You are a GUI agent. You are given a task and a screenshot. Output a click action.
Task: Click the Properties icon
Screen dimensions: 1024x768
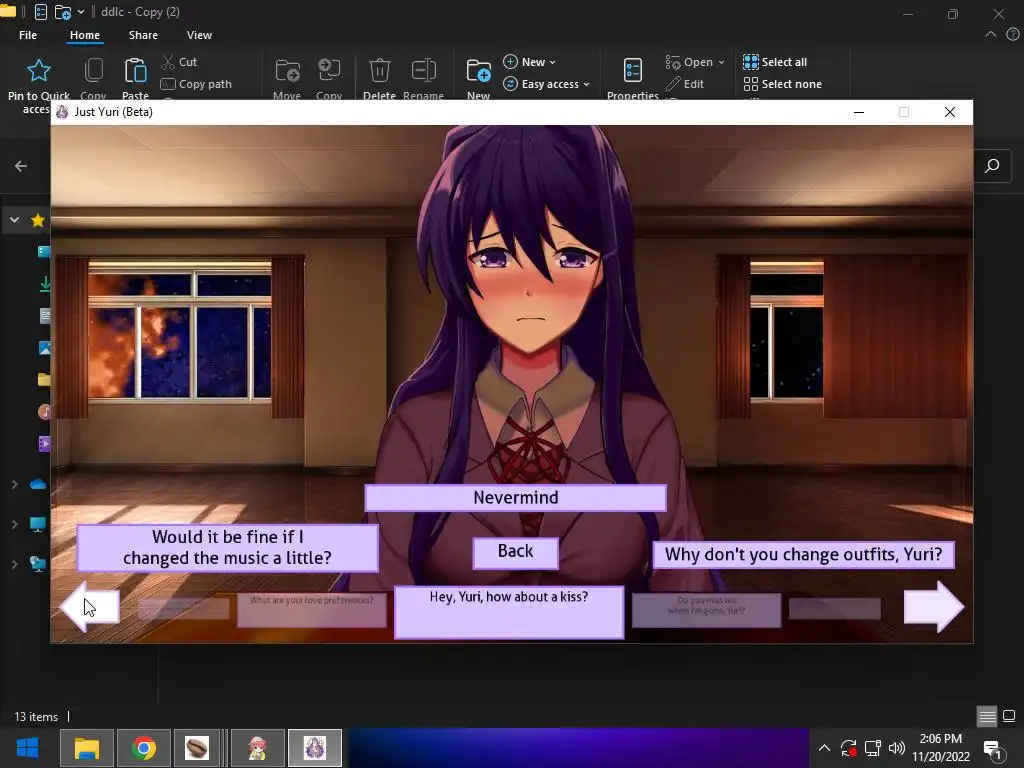pyautogui.click(x=633, y=71)
